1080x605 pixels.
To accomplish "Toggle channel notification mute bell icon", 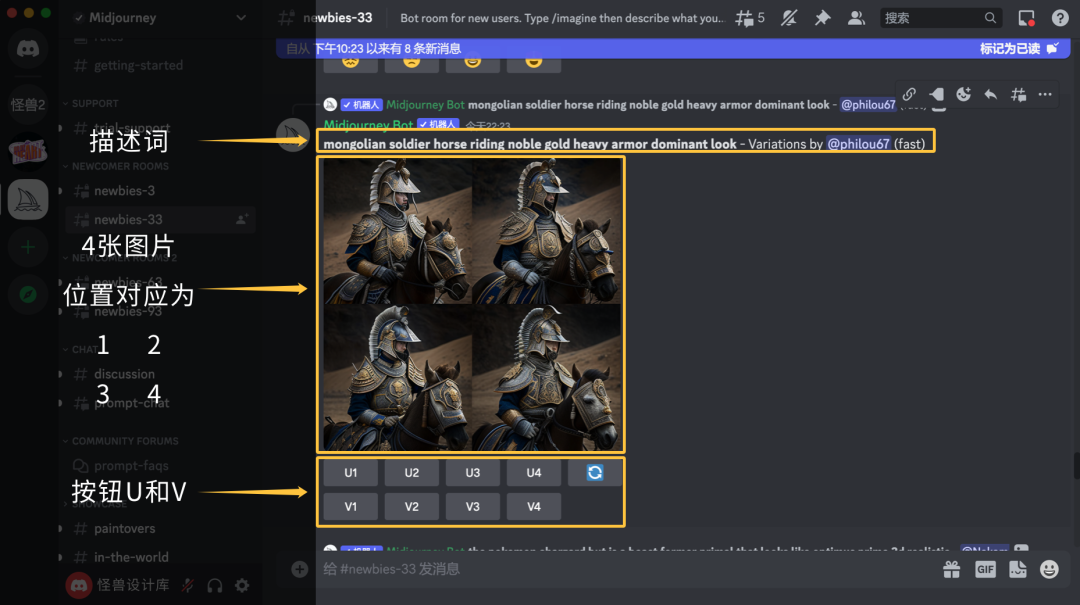I will point(789,18).
